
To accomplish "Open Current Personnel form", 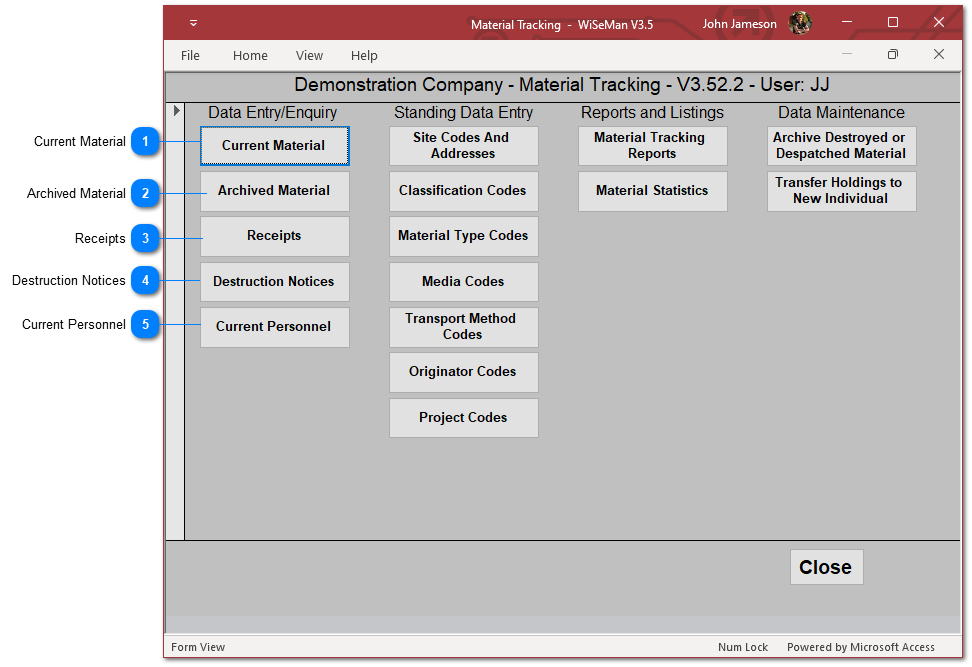I will (274, 327).
